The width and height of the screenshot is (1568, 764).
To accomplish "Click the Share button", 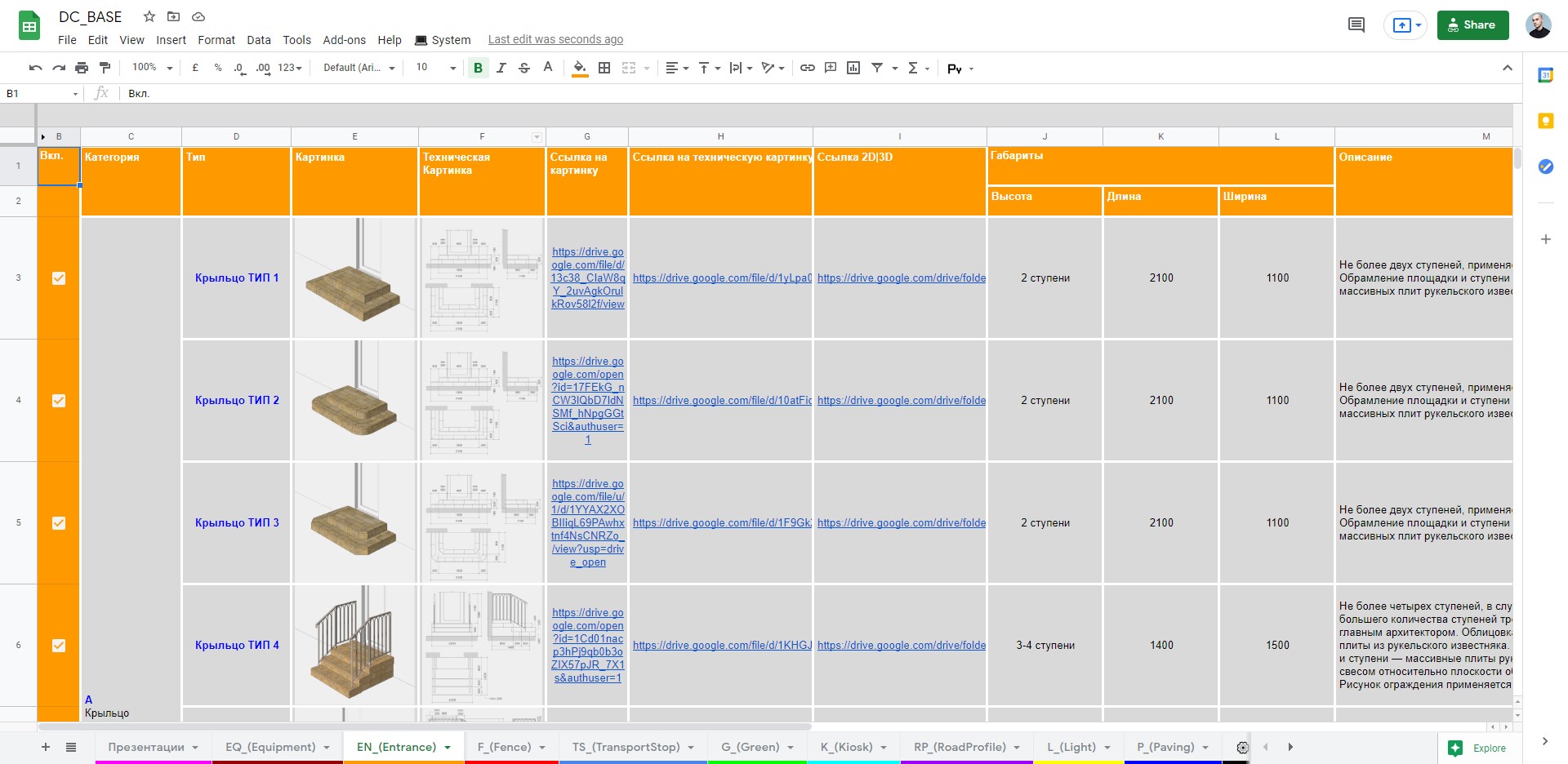I will (x=1472, y=24).
